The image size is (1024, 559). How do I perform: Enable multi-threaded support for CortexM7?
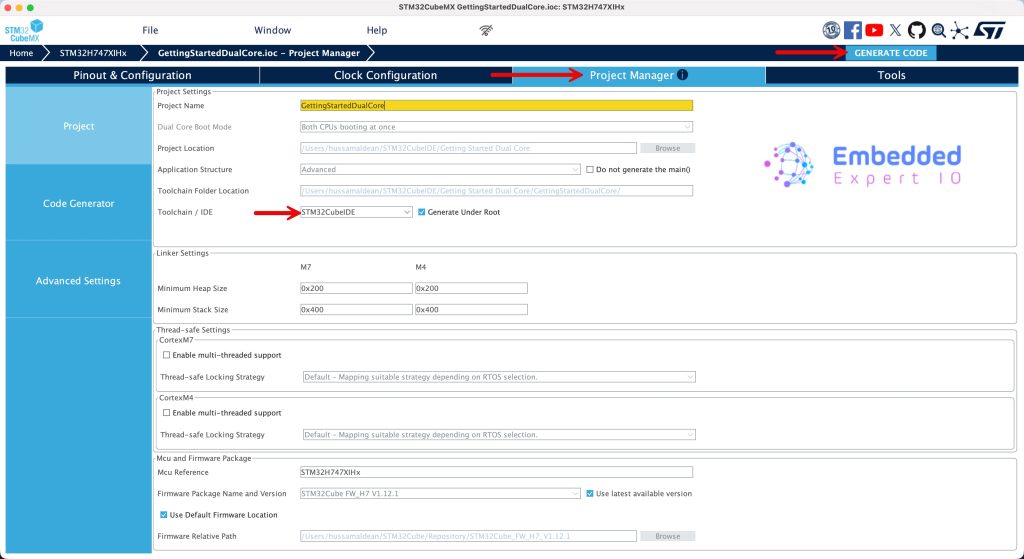(x=166, y=355)
